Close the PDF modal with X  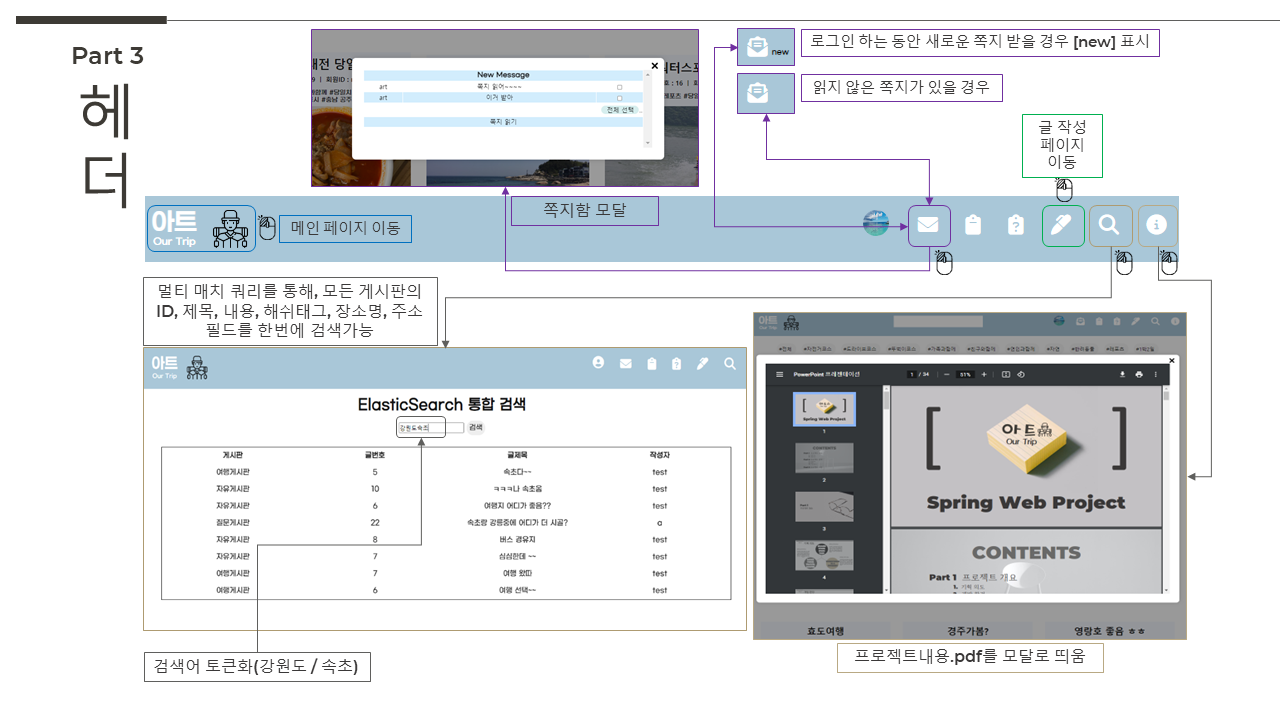coord(1172,361)
